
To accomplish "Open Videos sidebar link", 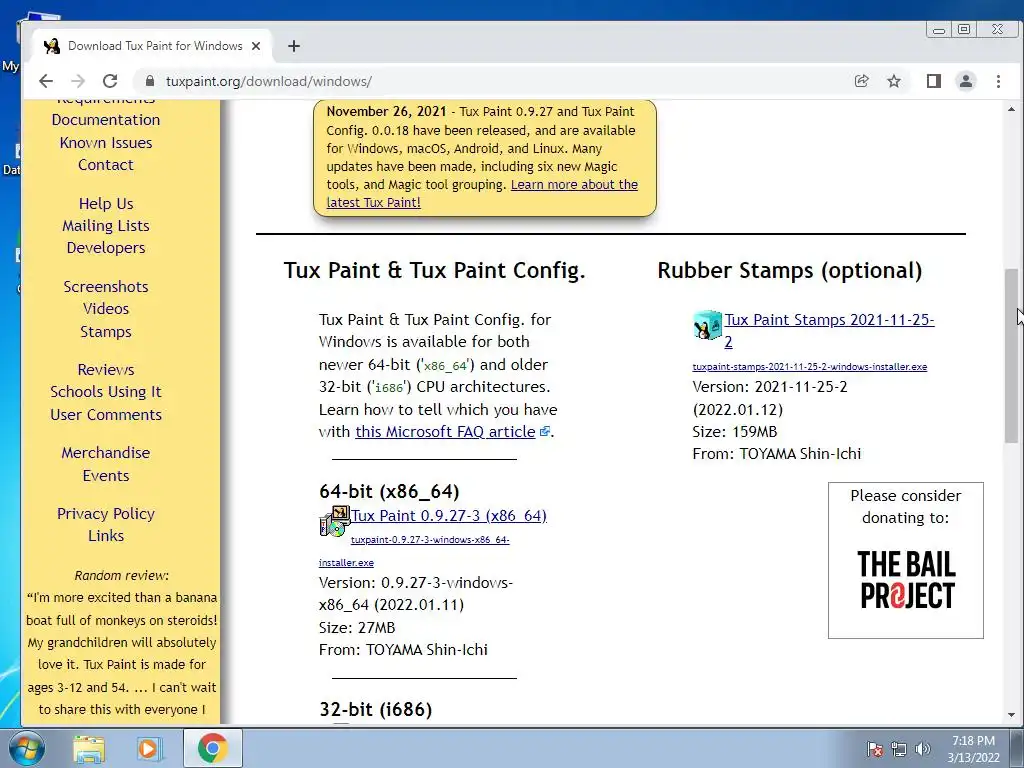I will coord(106,308).
